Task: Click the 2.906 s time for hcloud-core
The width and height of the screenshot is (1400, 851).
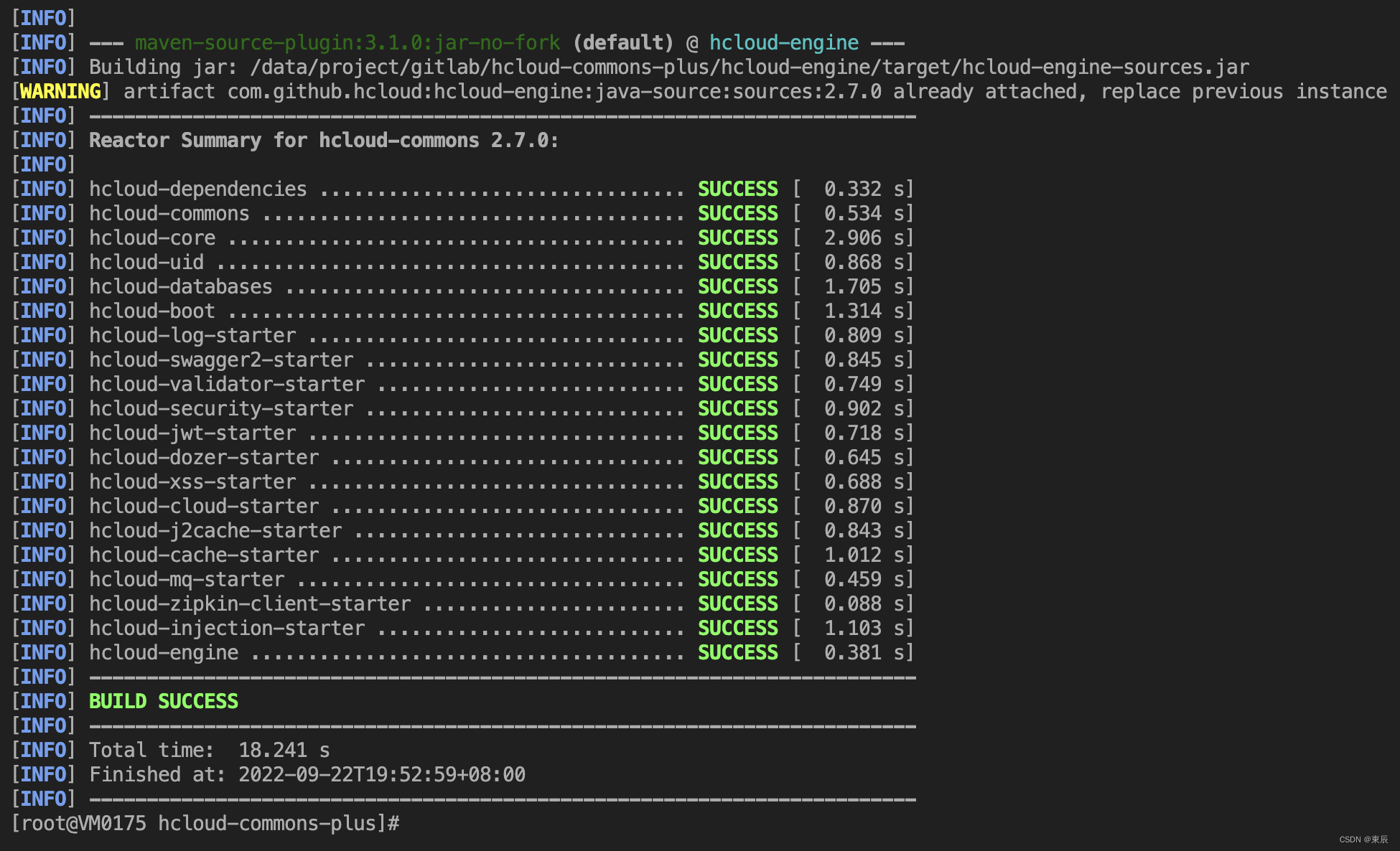Action: click(864, 238)
